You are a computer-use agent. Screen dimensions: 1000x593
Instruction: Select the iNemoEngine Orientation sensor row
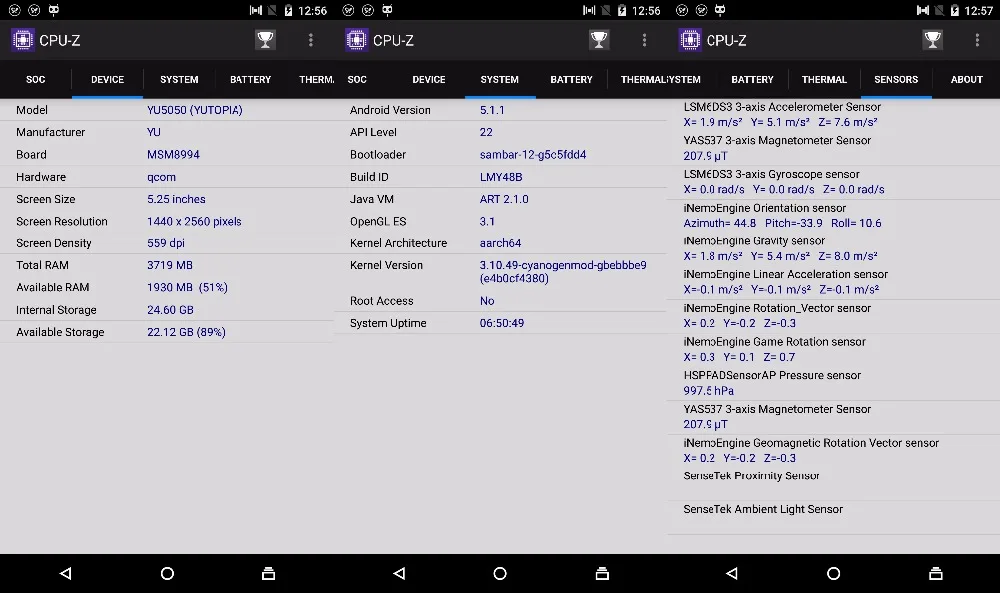833,216
